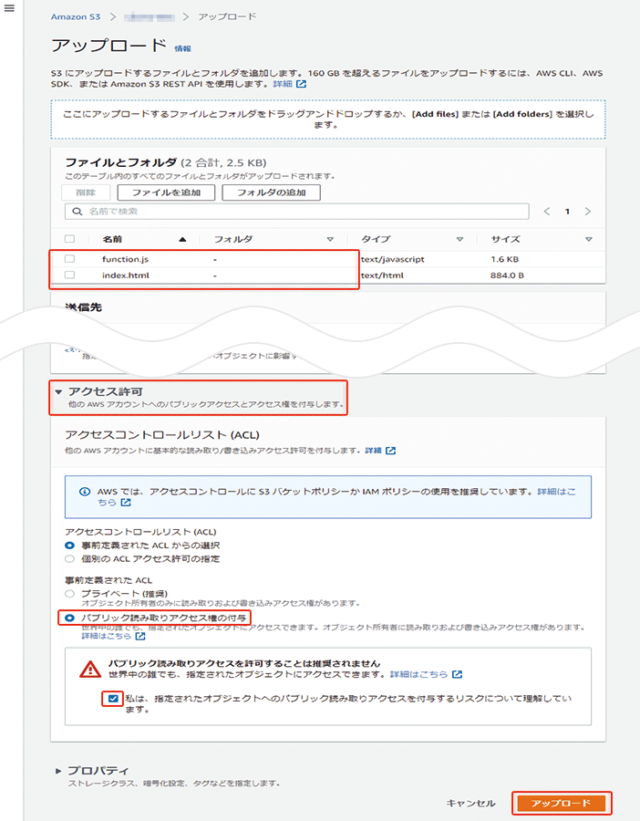Image resolution: width=640 pixels, height=821 pixels.
Task: Click the ファイルを追加 button
Action: [165, 192]
